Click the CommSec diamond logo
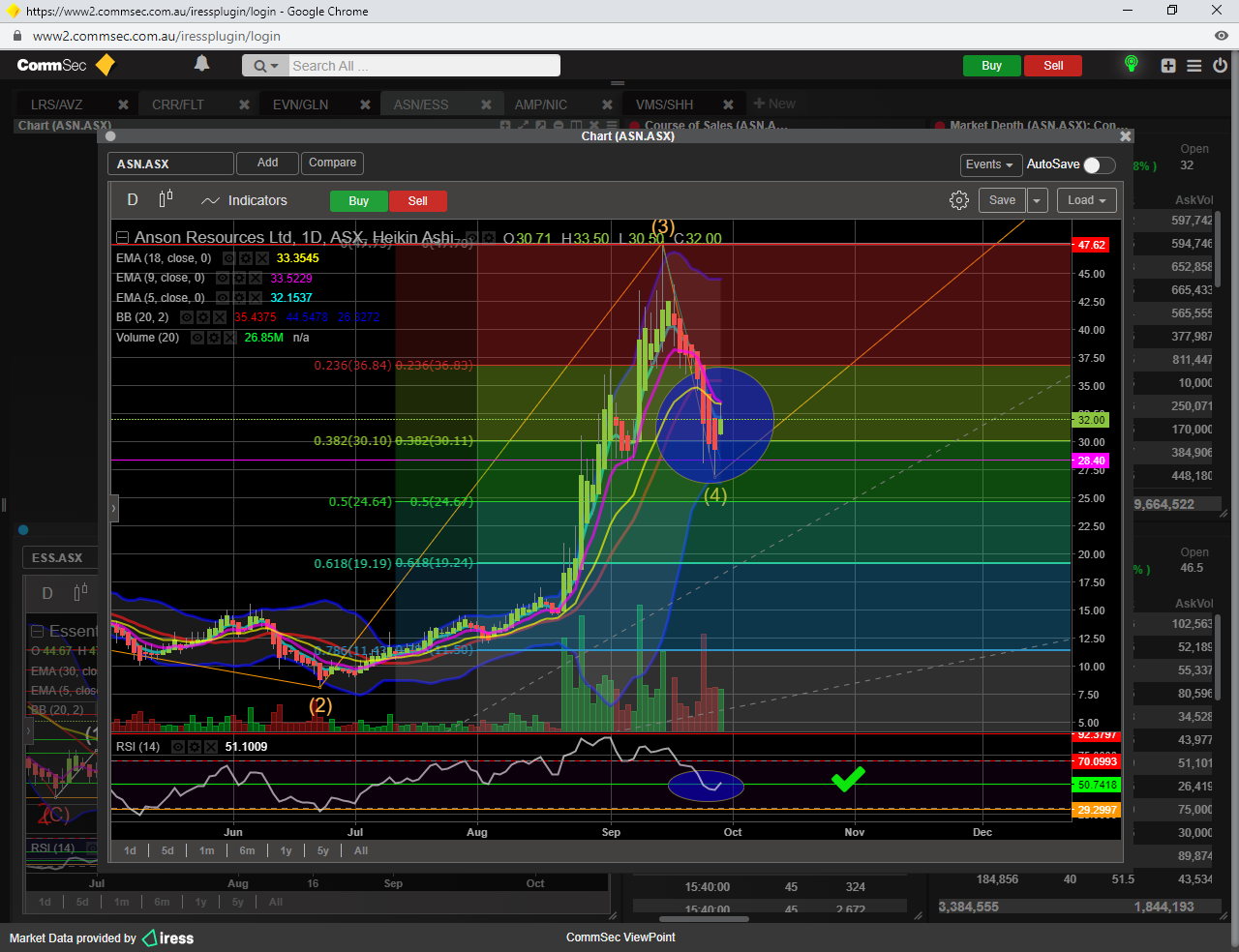The height and width of the screenshot is (952, 1239). (106, 65)
